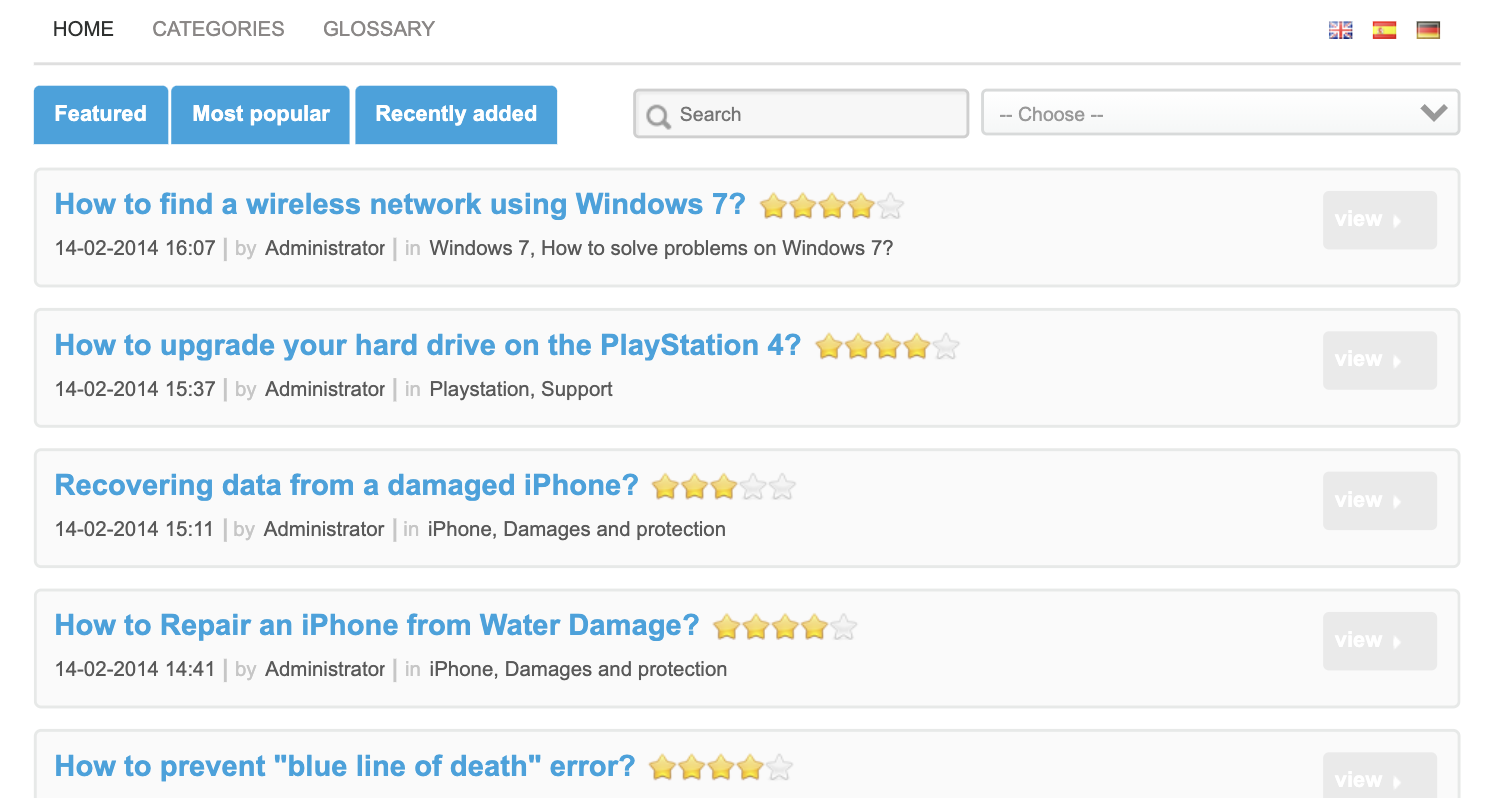The image size is (1496, 798).
Task: Open iPhone category in the Recovering data row
Action: pos(460,529)
